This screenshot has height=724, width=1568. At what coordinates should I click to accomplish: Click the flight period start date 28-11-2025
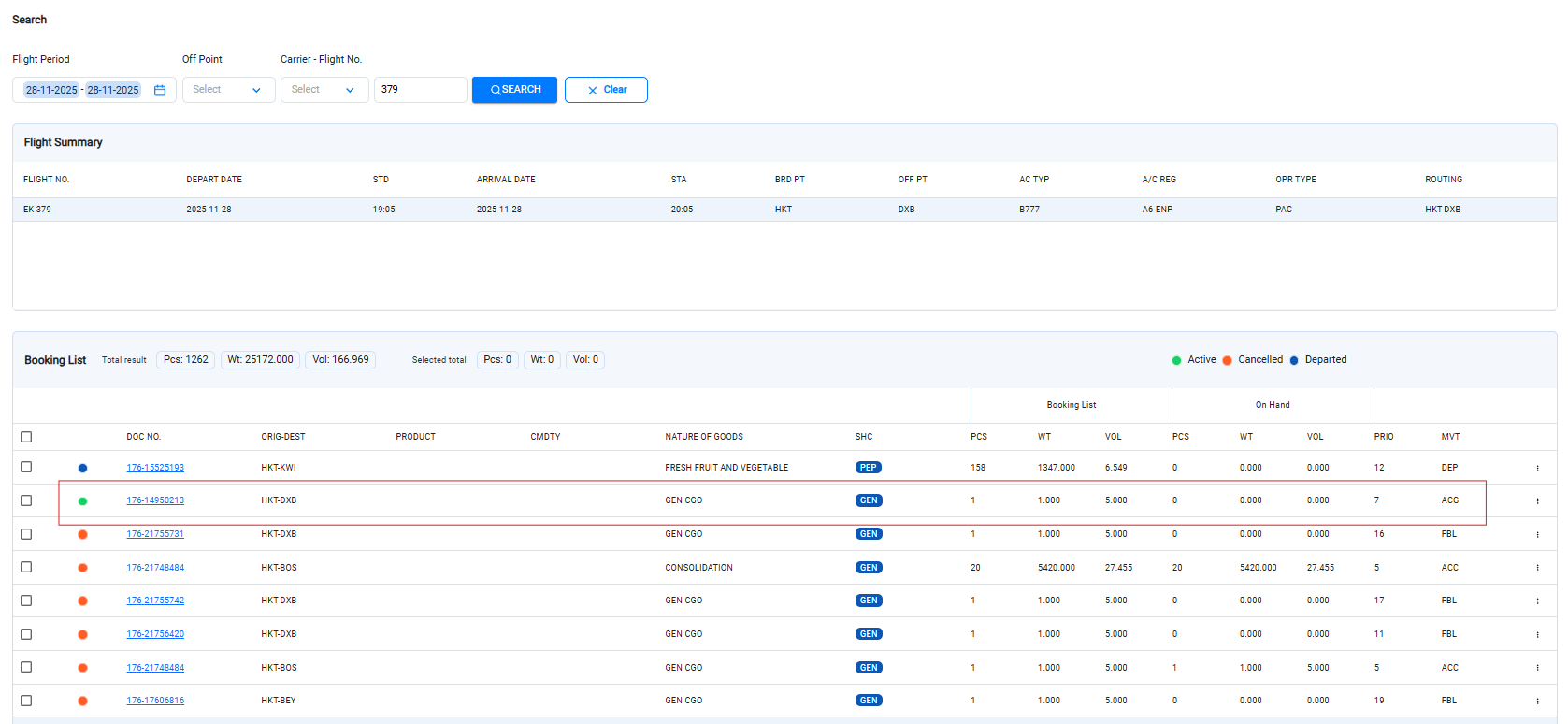(51, 91)
